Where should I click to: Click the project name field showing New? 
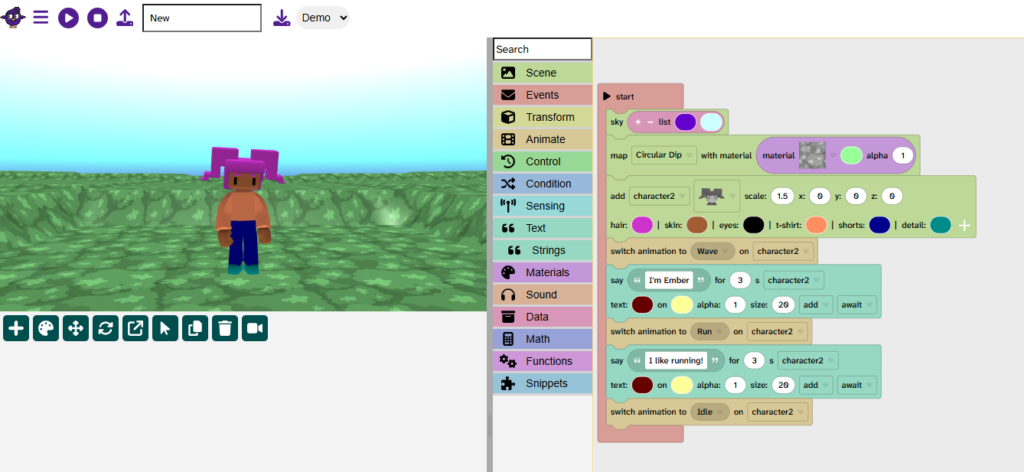coord(202,18)
